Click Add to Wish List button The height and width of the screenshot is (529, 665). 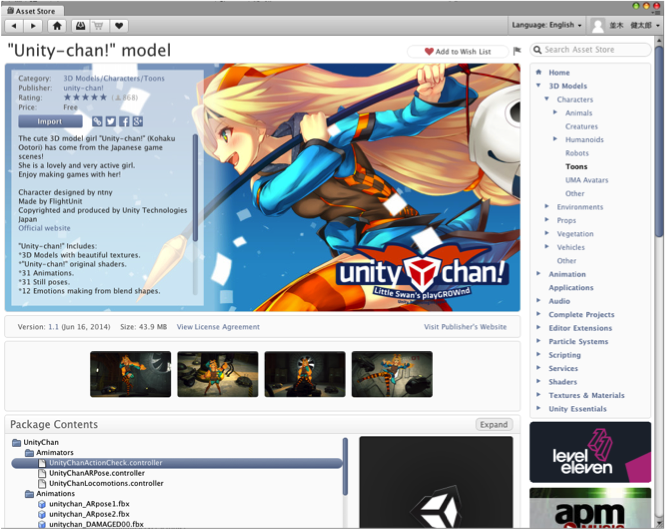point(458,52)
